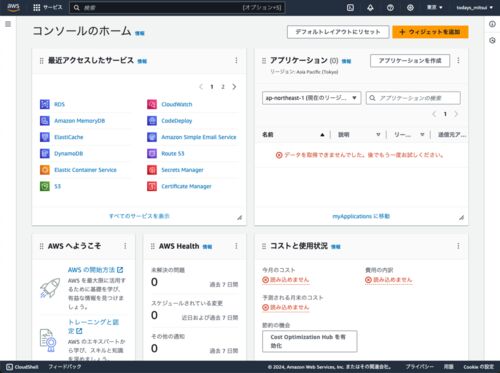Open the AWS Health widget options menu

pos(236,246)
